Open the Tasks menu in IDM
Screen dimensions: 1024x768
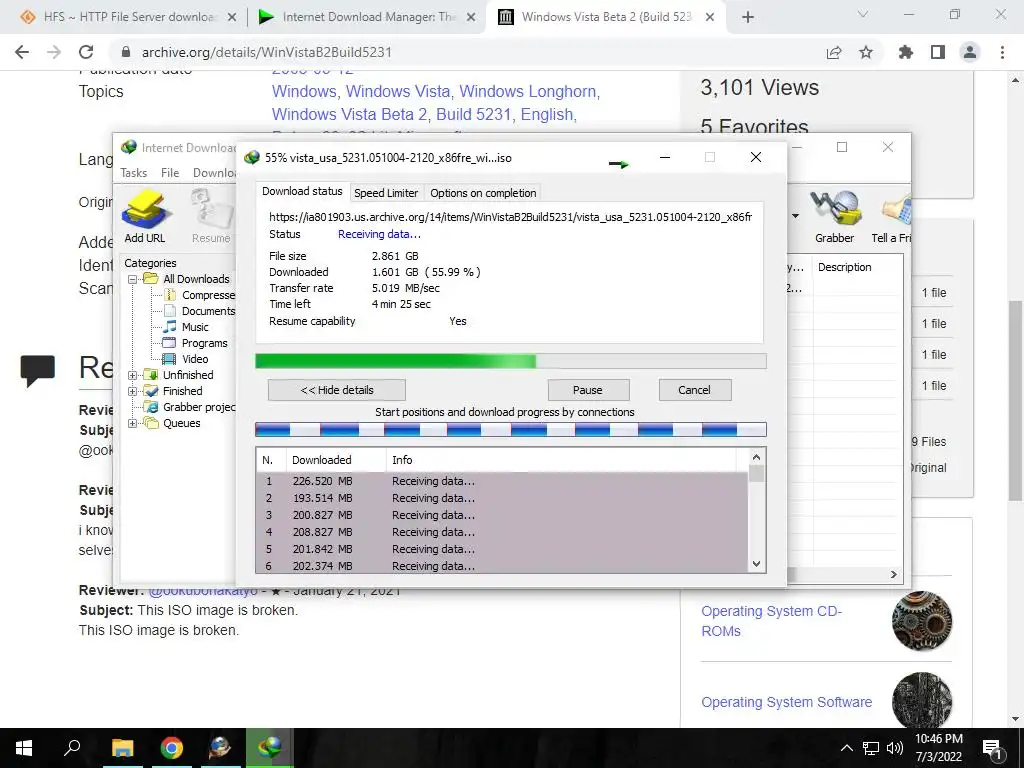coord(134,173)
